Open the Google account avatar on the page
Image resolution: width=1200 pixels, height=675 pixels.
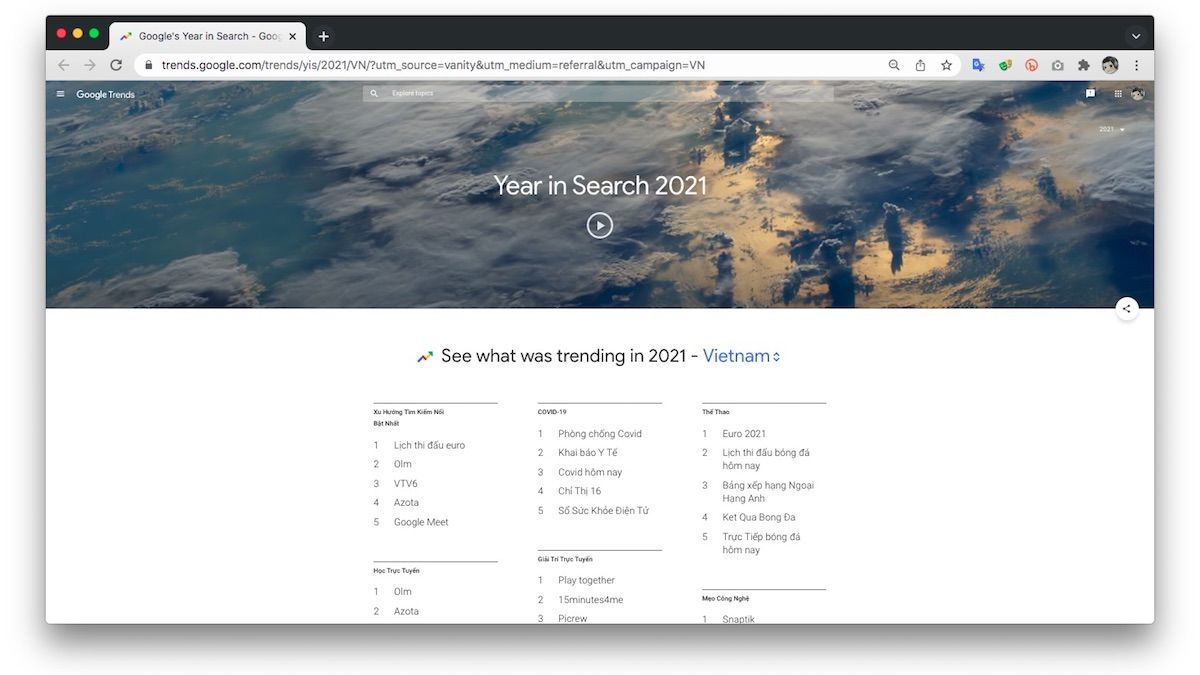[1138, 94]
